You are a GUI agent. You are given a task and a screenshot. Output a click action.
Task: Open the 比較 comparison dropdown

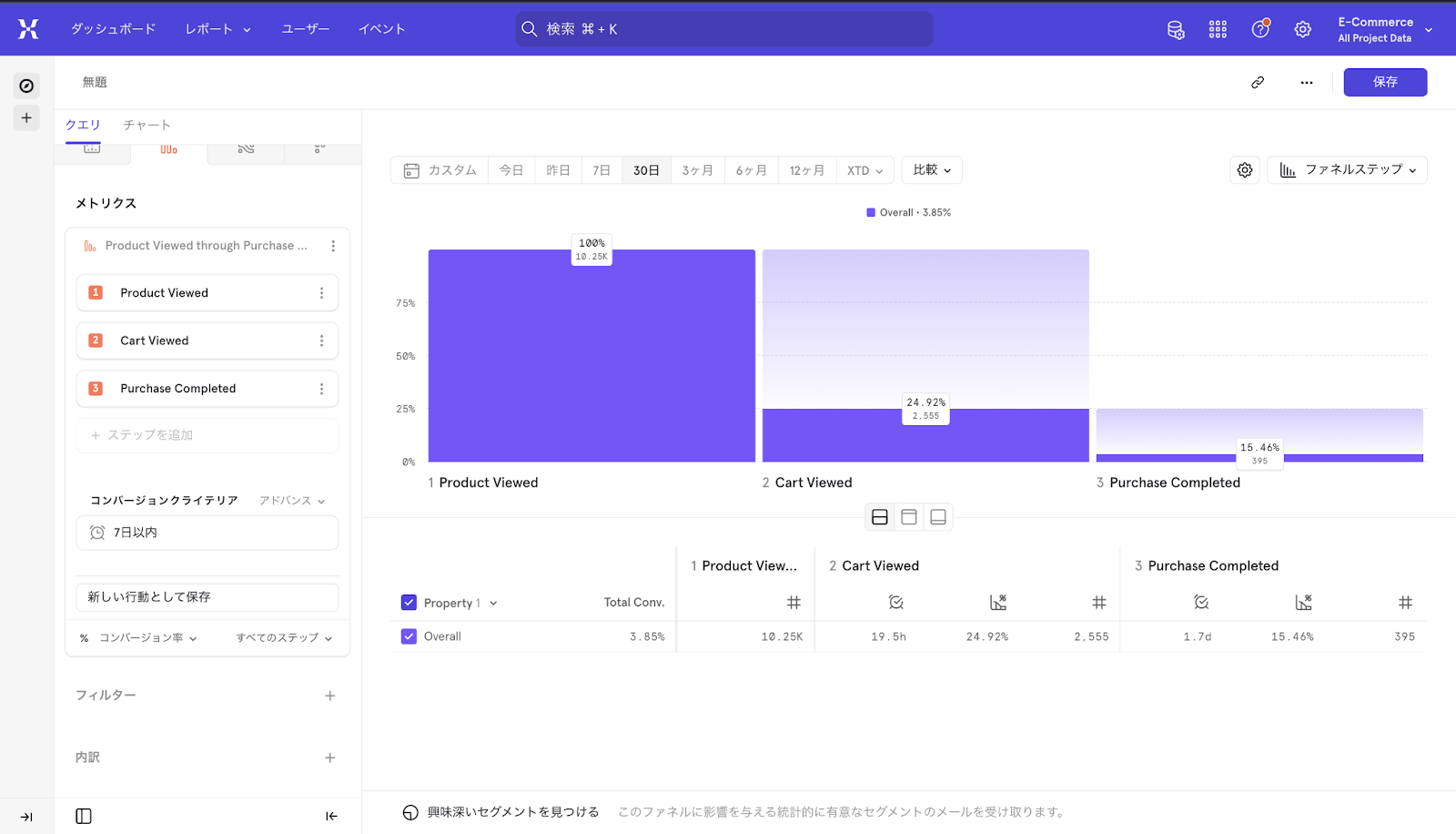(x=932, y=170)
